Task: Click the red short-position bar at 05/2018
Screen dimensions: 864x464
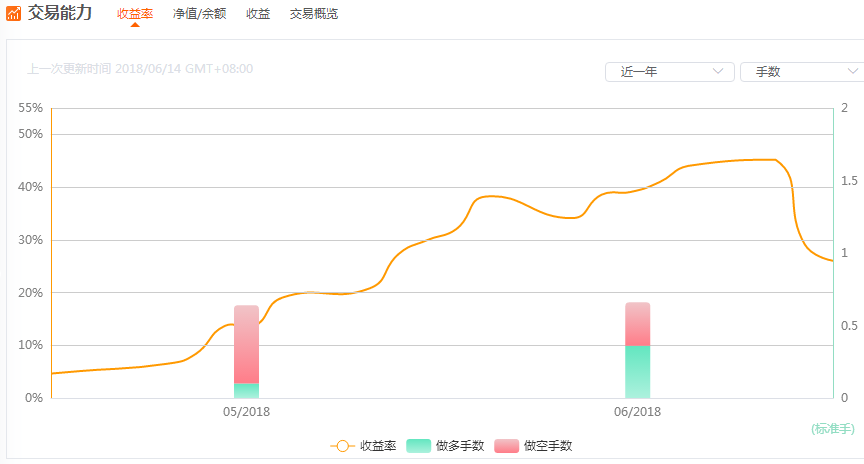Action: point(246,344)
